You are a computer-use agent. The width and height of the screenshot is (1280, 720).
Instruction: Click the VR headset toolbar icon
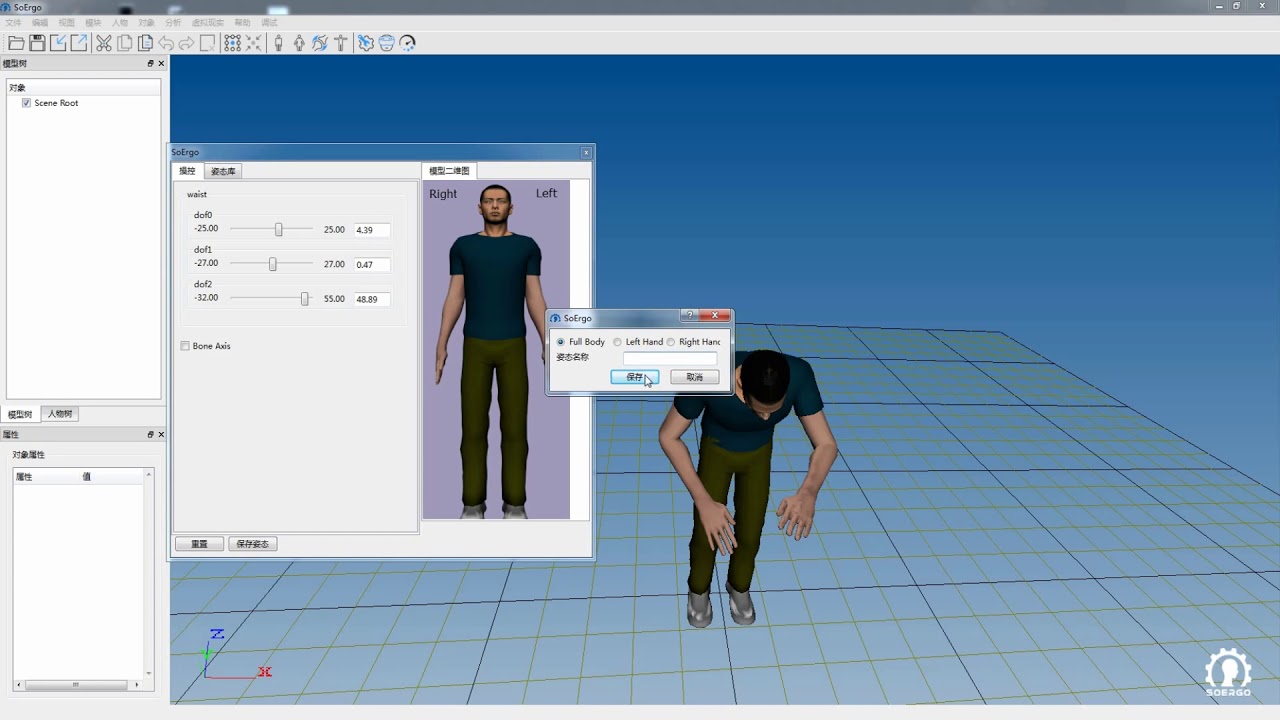coord(386,43)
